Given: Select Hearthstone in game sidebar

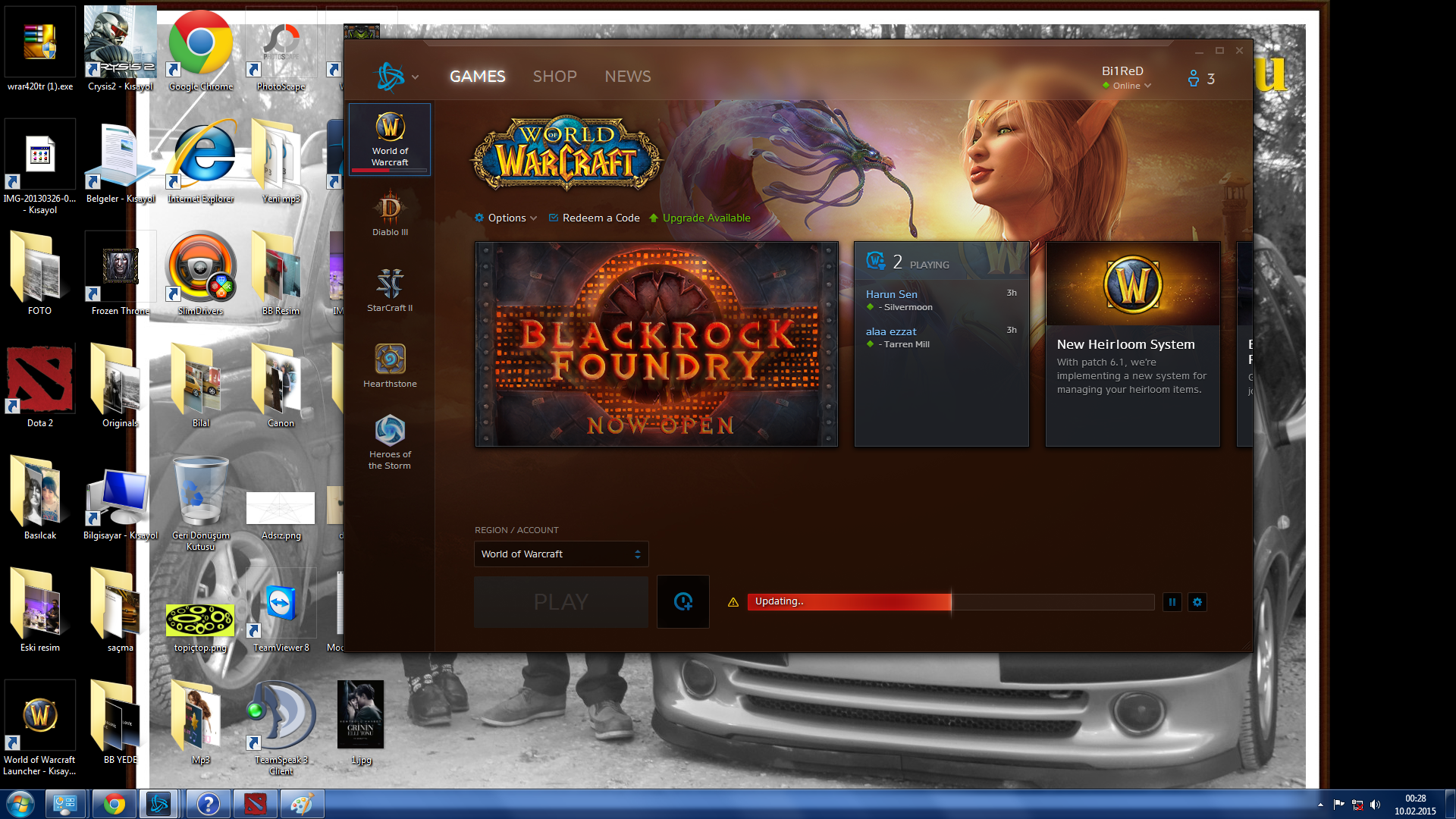Looking at the screenshot, I should pyautogui.click(x=390, y=366).
